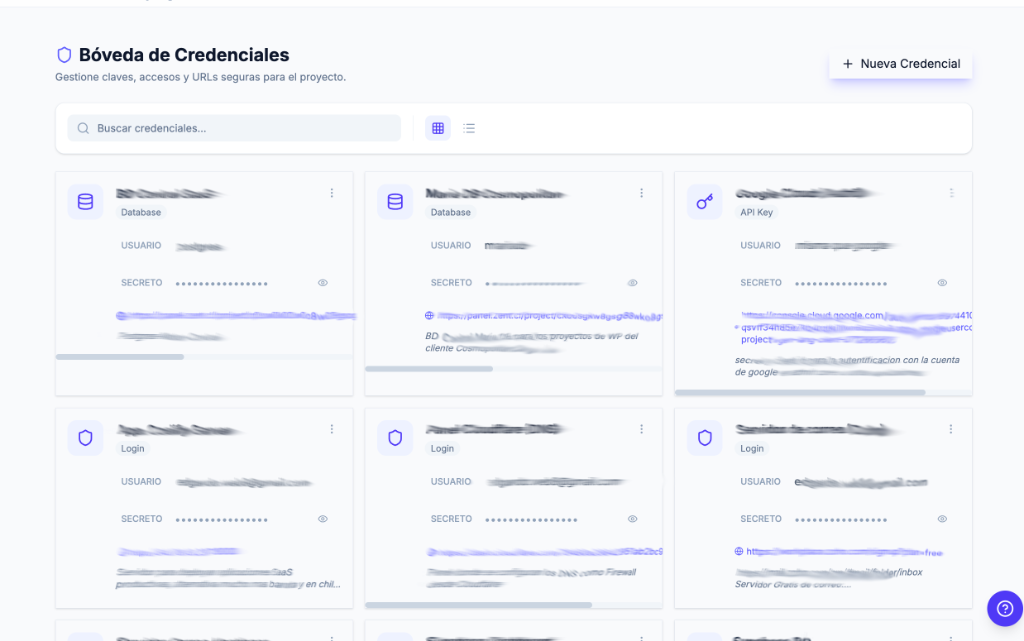Show secret on 'Servidor Gratis de correo' card
The height and width of the screenshot is (641, 1024).
[942, 519]
